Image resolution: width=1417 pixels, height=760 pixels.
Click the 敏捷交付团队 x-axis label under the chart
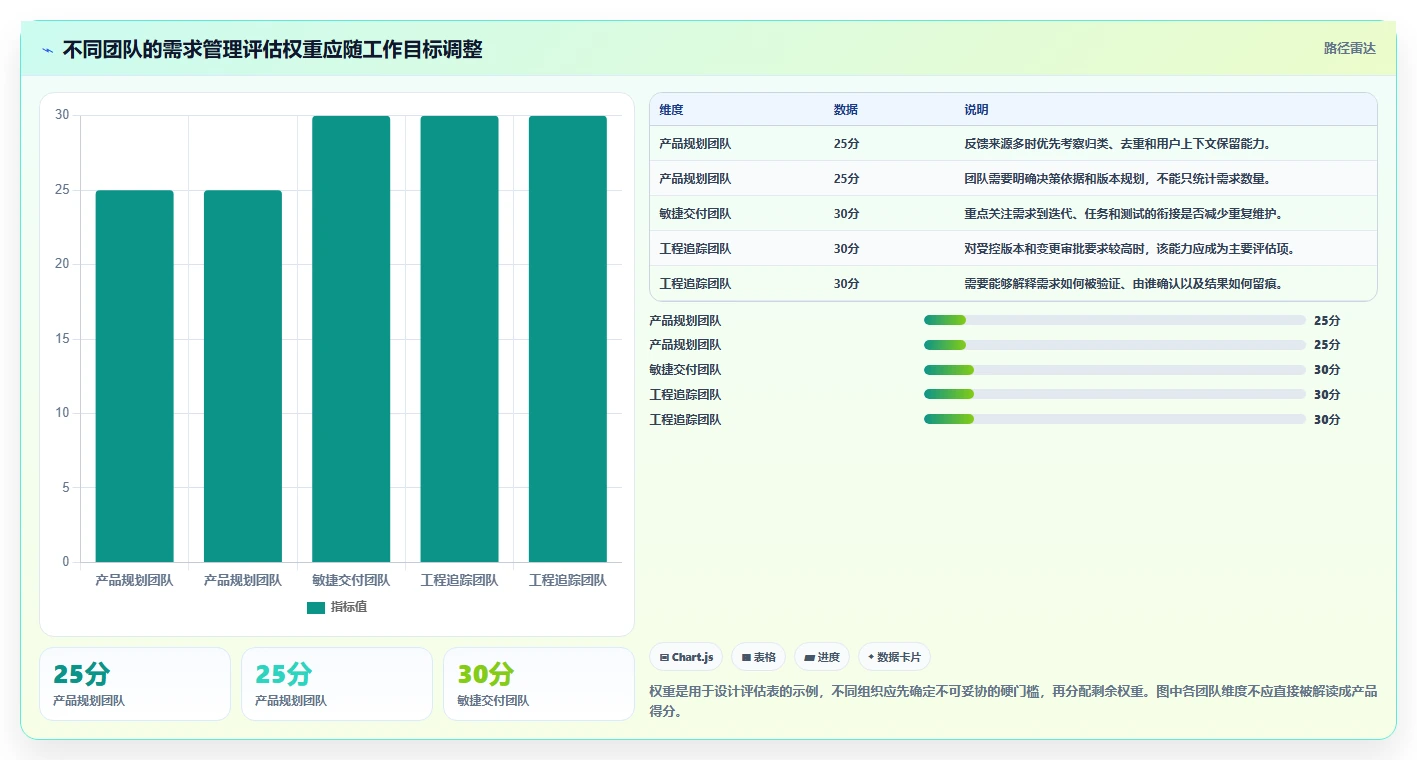coord(351,580)
